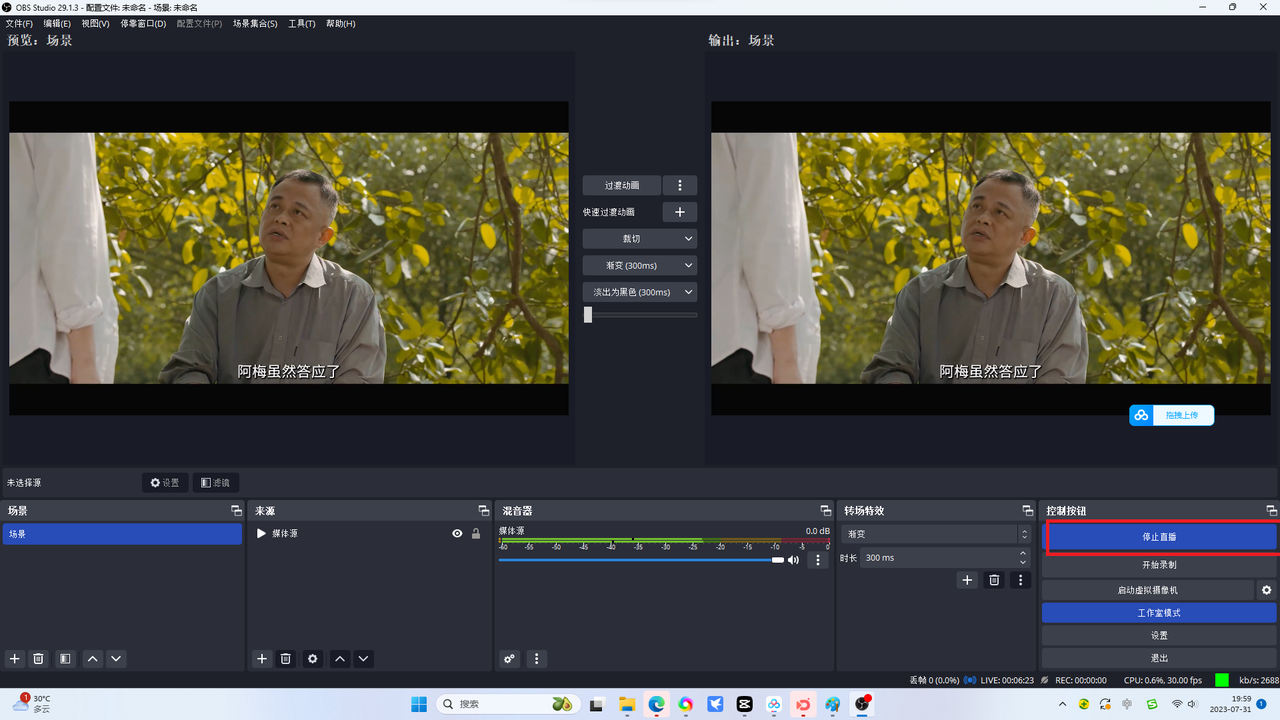
Task: Move the selected source up
Action: pyautogui.click(x=340, y=659)
